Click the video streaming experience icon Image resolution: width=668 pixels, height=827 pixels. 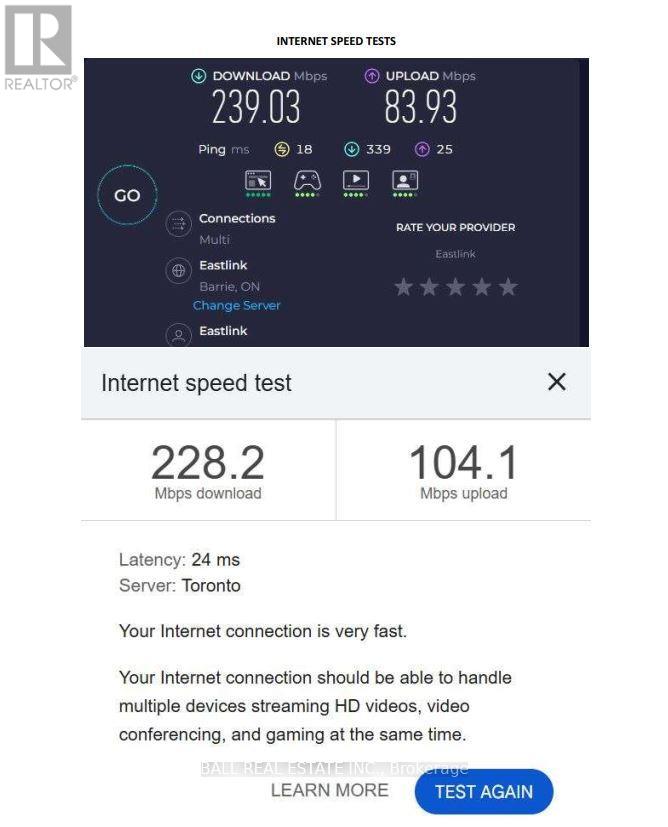(356, 181)
